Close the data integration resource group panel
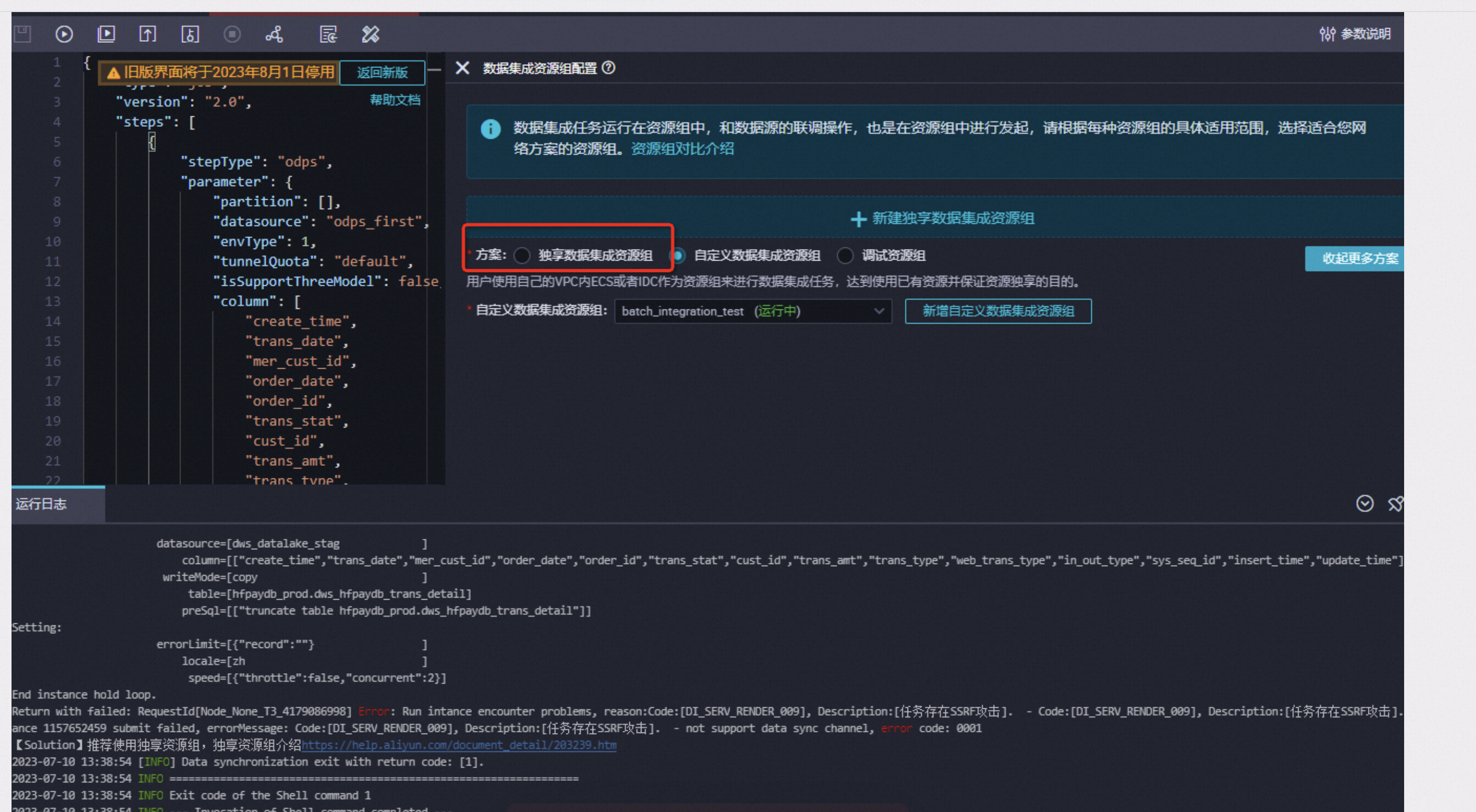 pyautogui.click(x=463, y=68)
